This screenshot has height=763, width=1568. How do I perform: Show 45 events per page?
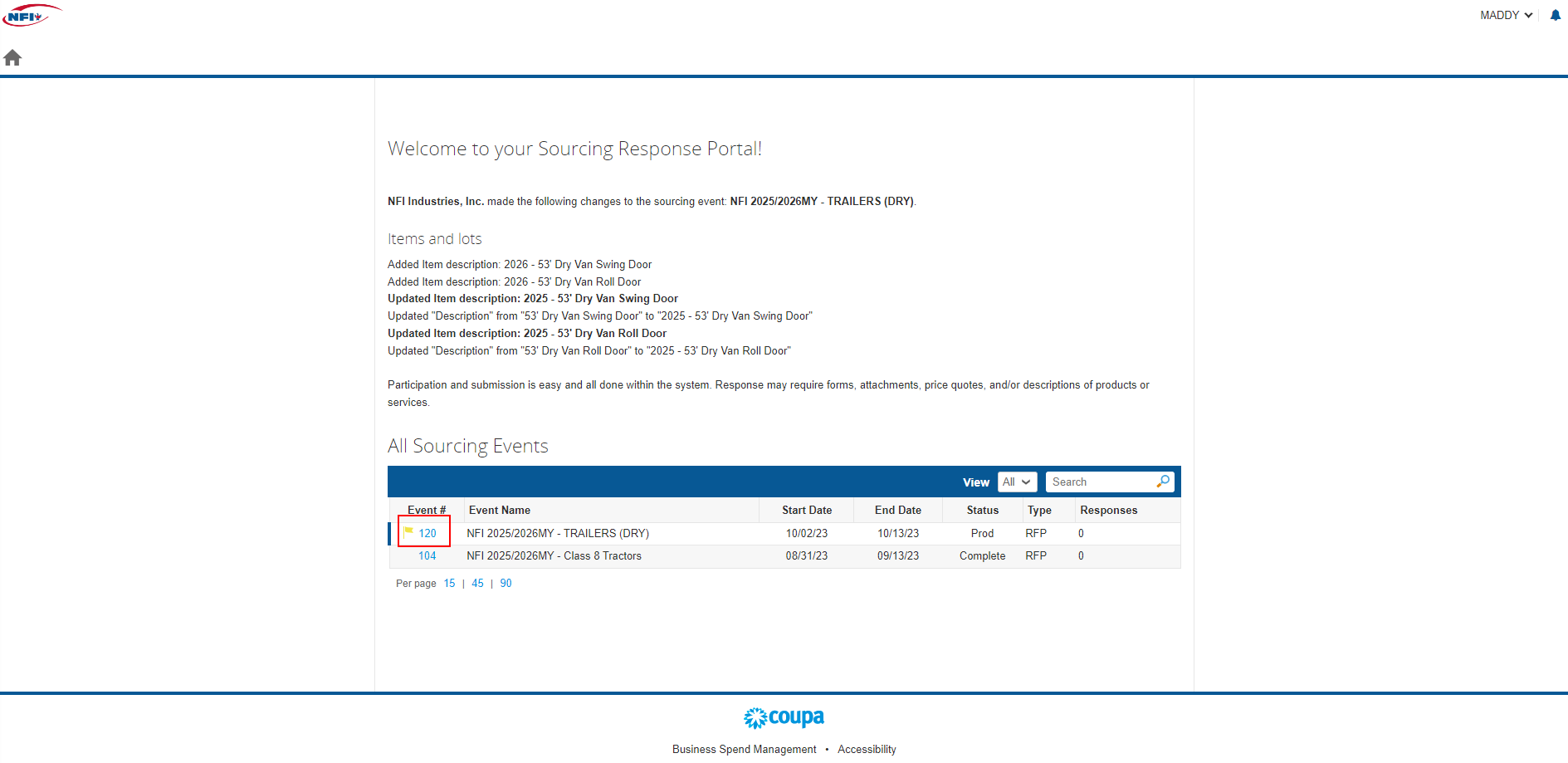coord(477,583)
